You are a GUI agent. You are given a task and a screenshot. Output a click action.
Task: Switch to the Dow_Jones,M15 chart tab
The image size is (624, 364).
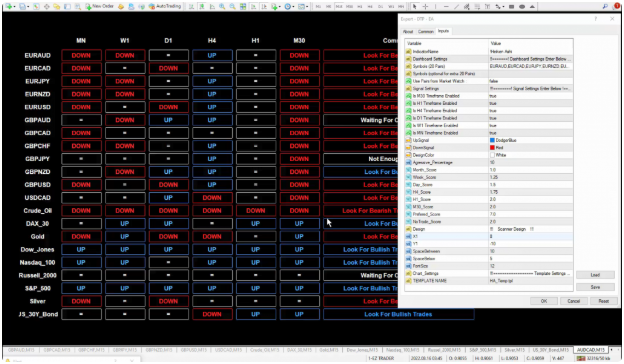(361, 350)
